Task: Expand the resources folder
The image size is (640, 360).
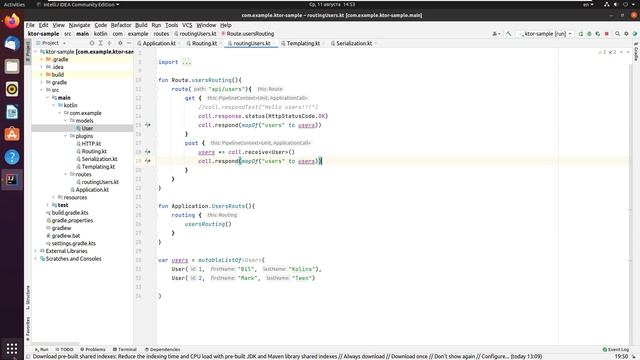Action: pos(53,198)
